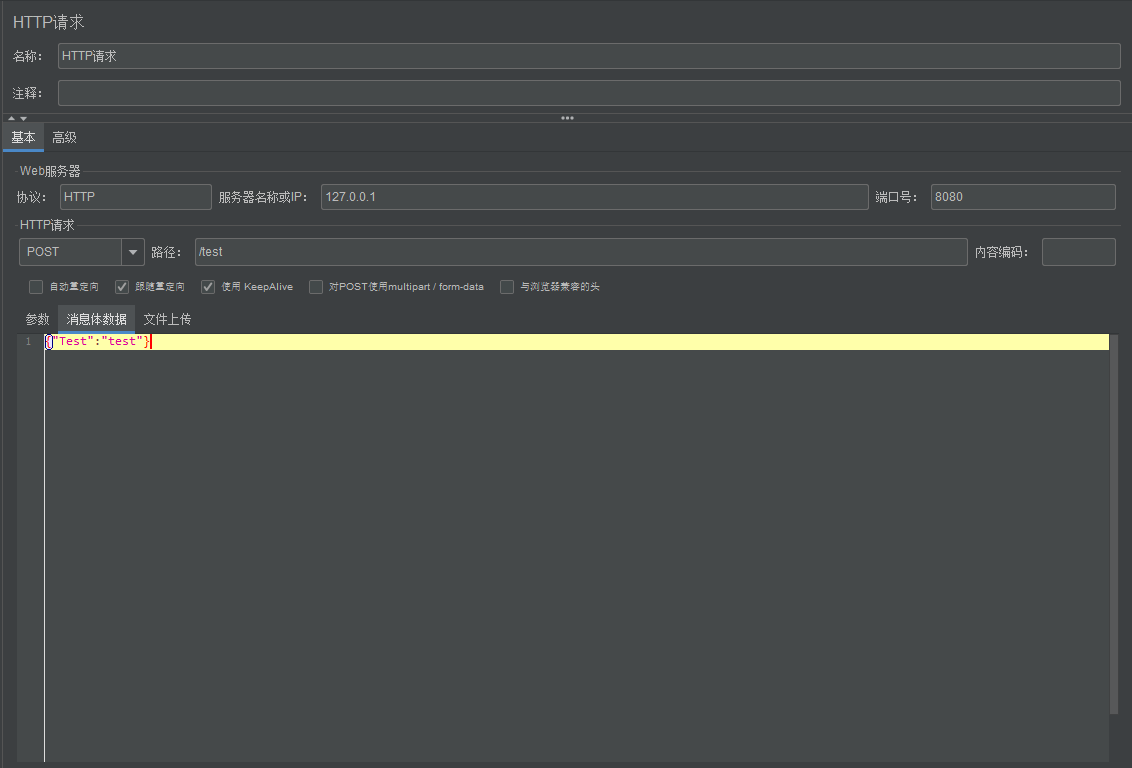The width and height of the screenshot is (1132, 768).
Task: Uncheck the 跟随重定向 checkbox
Action: (x=122, y=287)
